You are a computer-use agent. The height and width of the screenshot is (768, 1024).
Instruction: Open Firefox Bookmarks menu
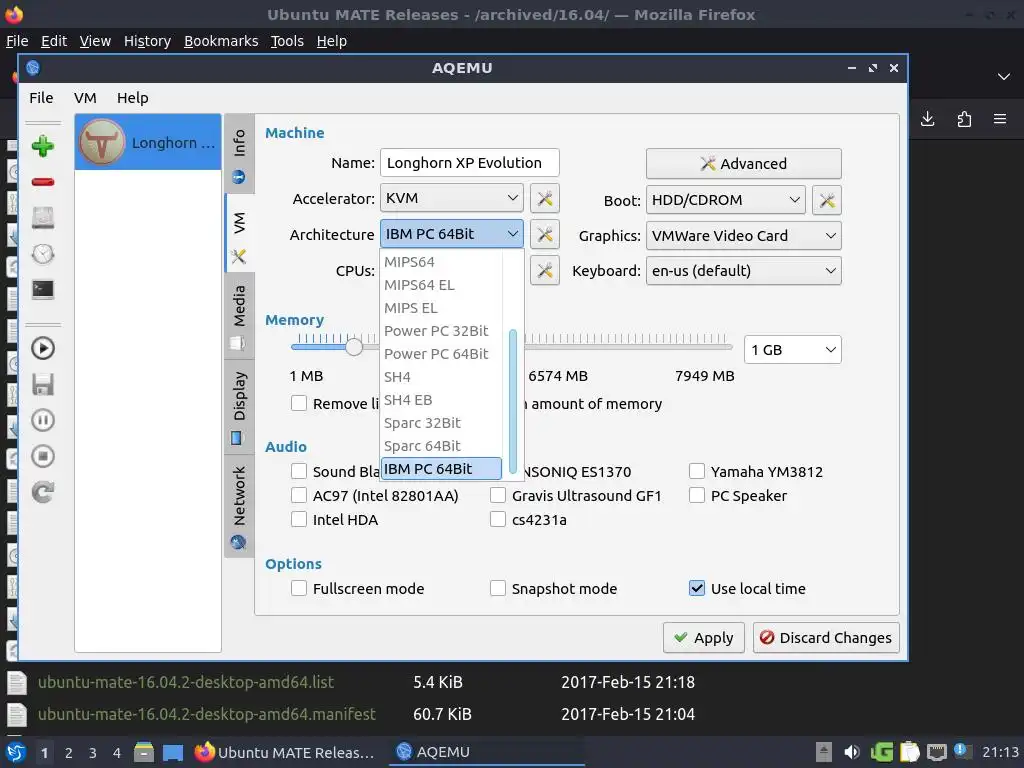coord(221,41)
